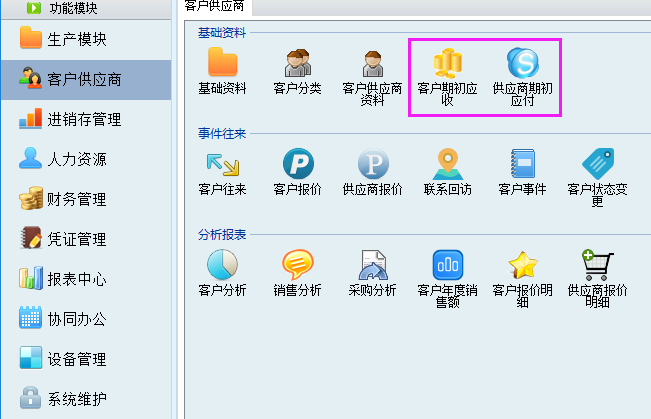The height and width of the screenshot is (419, 651).
Task: Open 客户供应商资料 icon
Action: tap(372, 63)
